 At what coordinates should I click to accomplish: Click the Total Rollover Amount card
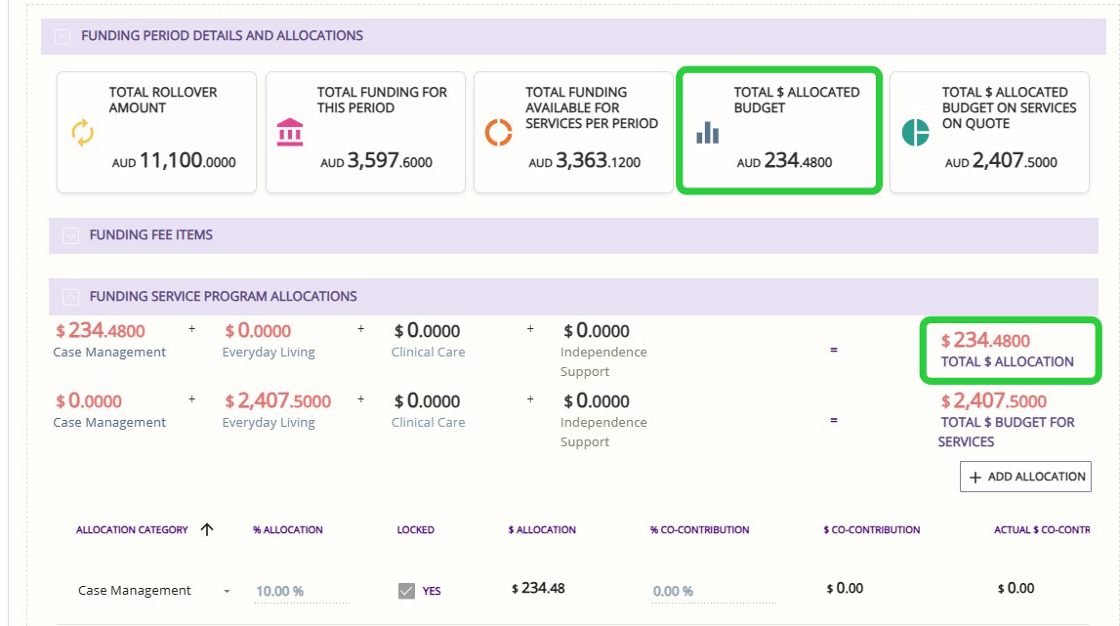coord(157,132)
